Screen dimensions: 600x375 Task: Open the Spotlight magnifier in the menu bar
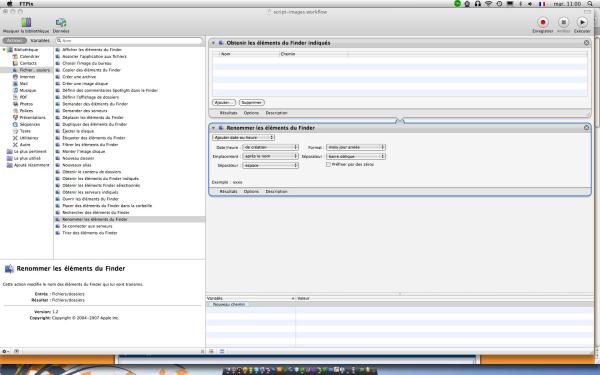590,4
